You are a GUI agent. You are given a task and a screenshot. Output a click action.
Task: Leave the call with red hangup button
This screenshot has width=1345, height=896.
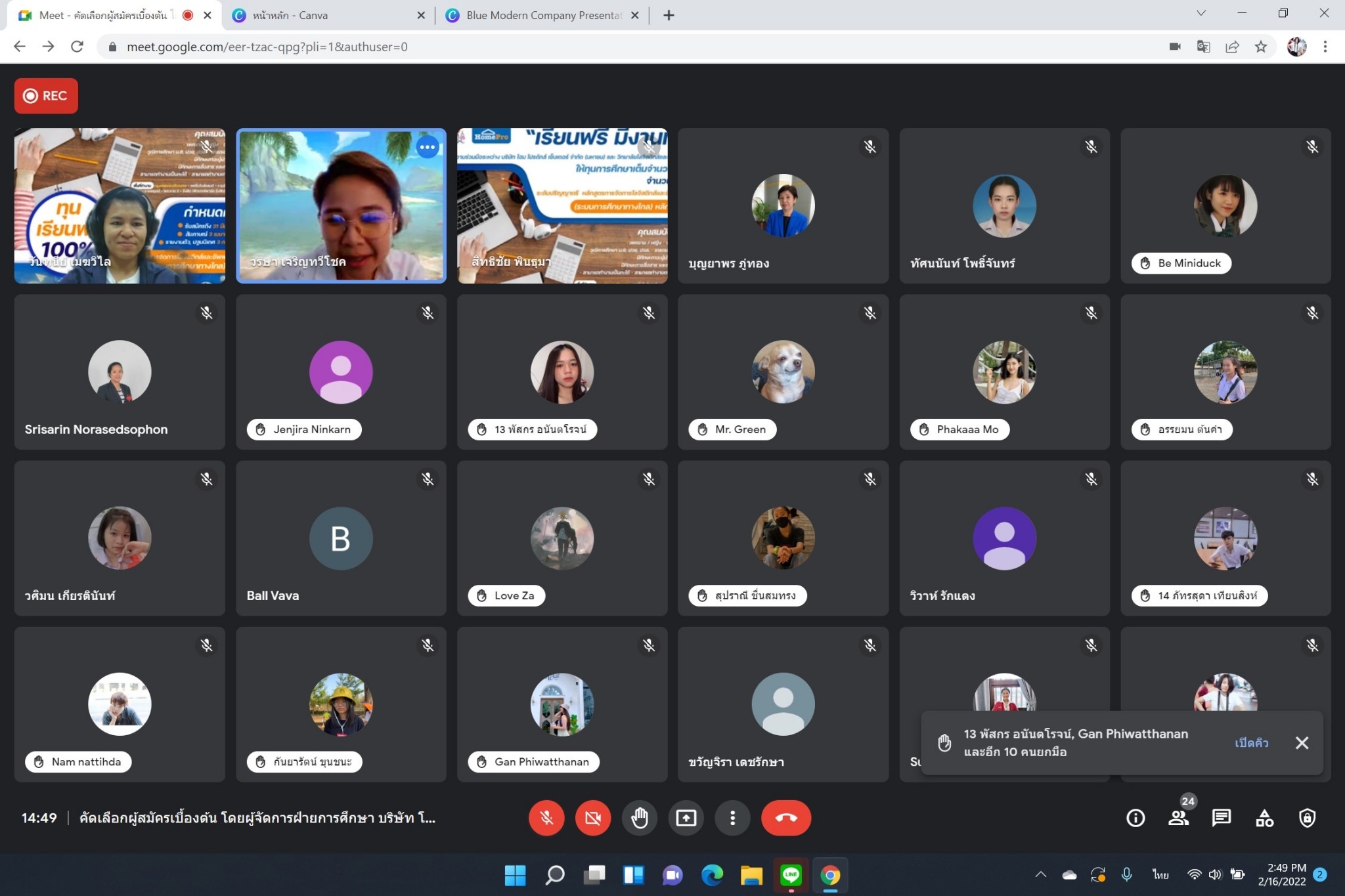[785, 818]
